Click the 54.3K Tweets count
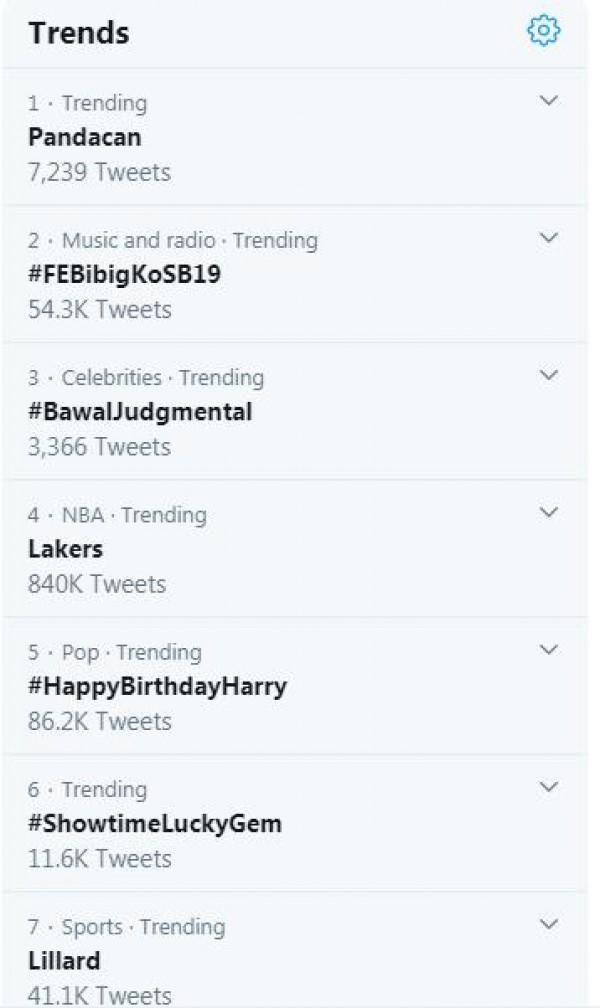This screenshot has width=600, height=1008. tap(100, 309)
